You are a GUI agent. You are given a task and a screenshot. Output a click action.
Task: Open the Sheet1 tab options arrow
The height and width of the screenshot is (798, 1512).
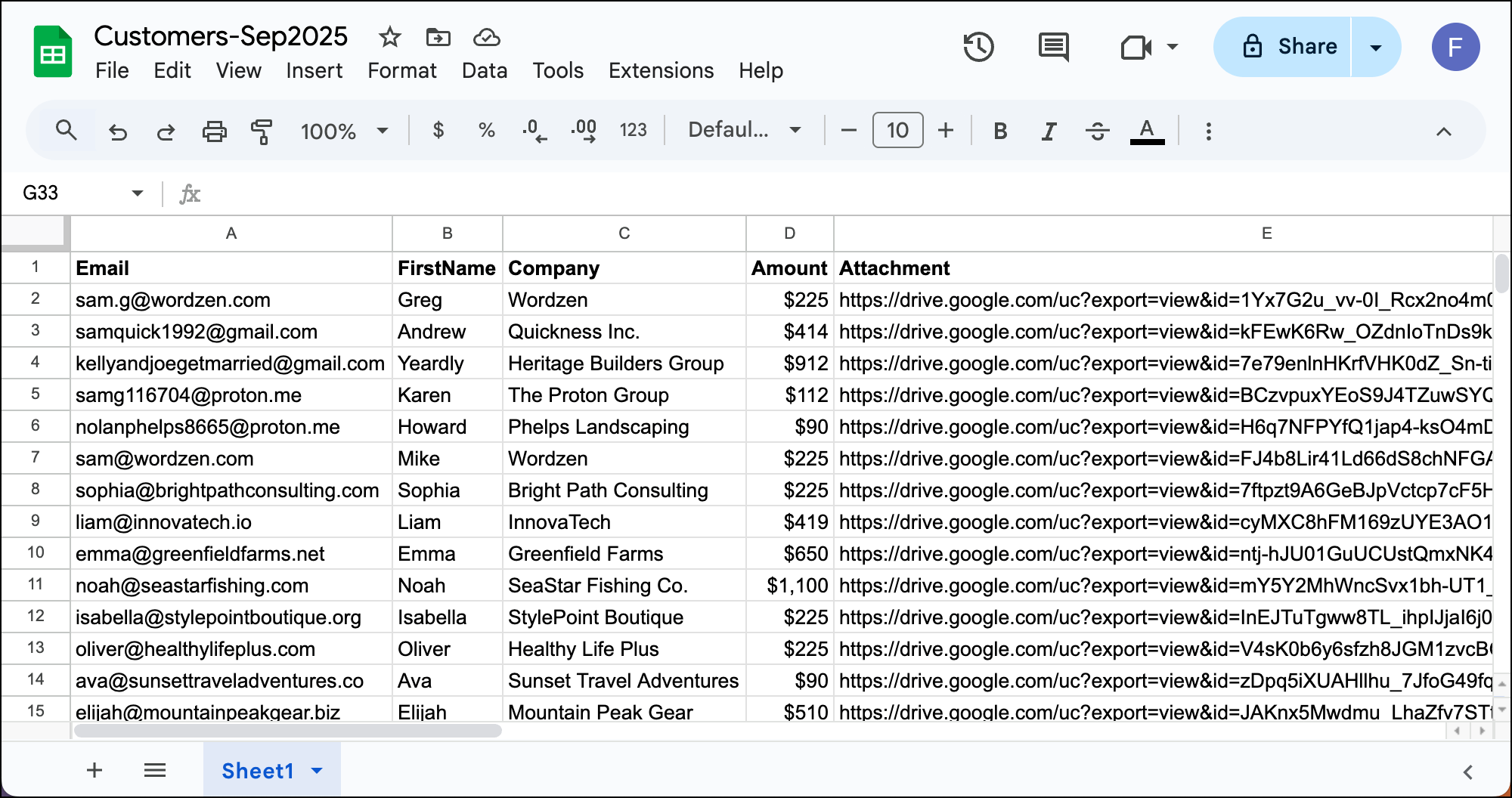pyautogui.click(x=318, y=771)
